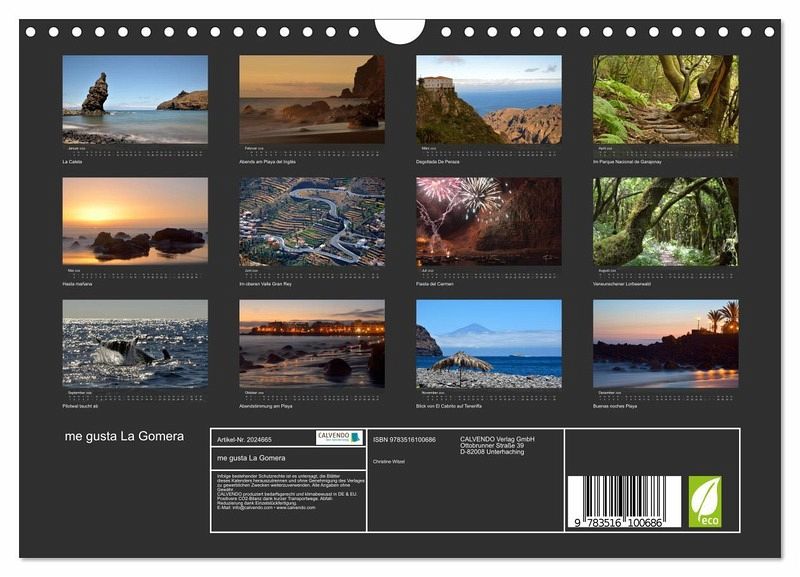Click 'ISBN 9783516100686' text
800x577 pixels.
pyautogui.click(x=405, y=440)
